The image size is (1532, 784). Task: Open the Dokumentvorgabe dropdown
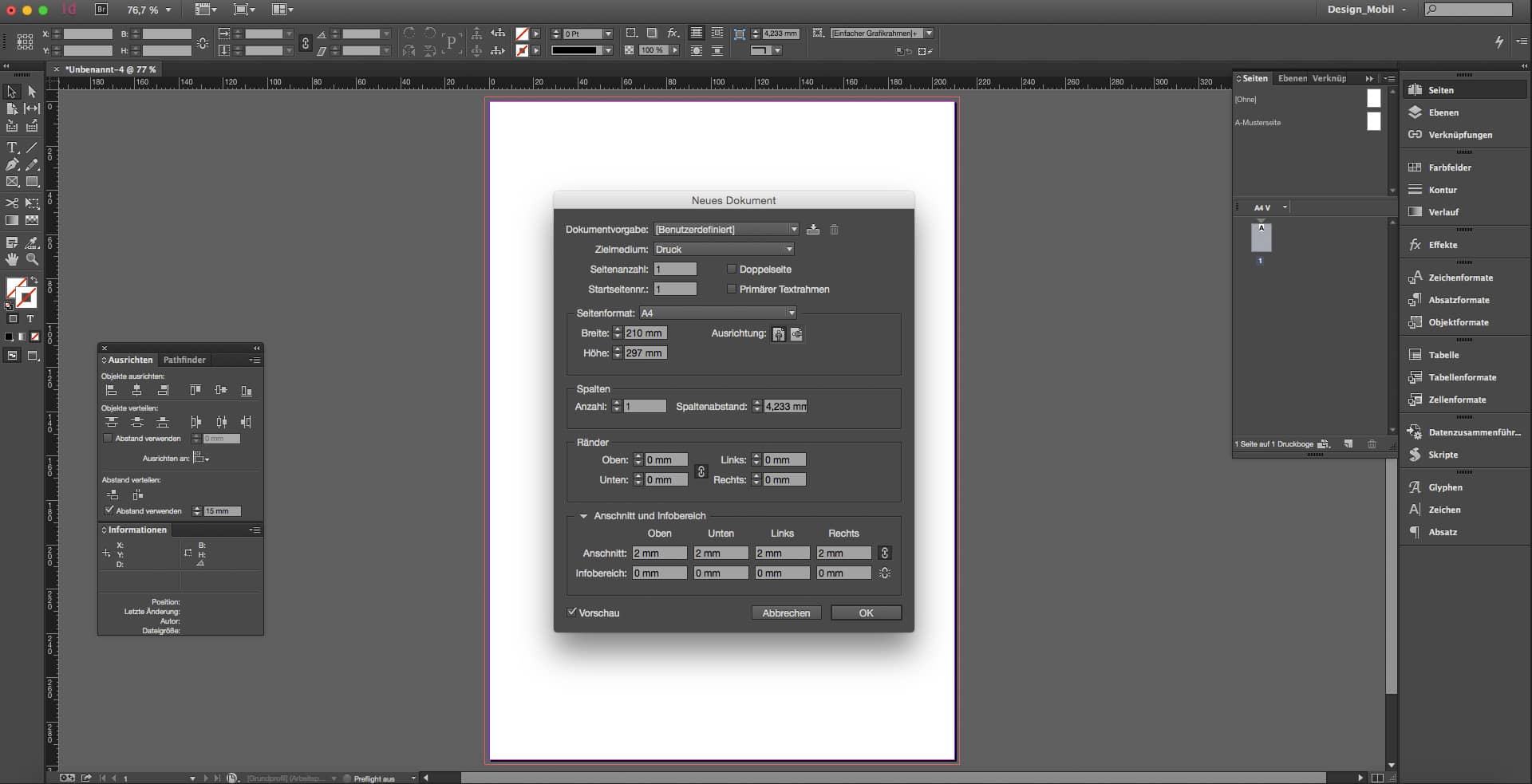pos(725,230)
